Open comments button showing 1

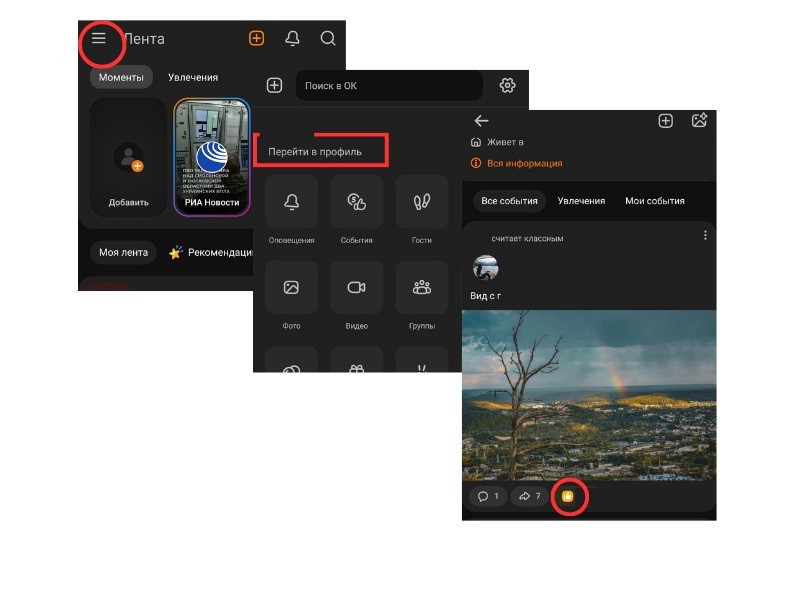(x=488, y=496)
